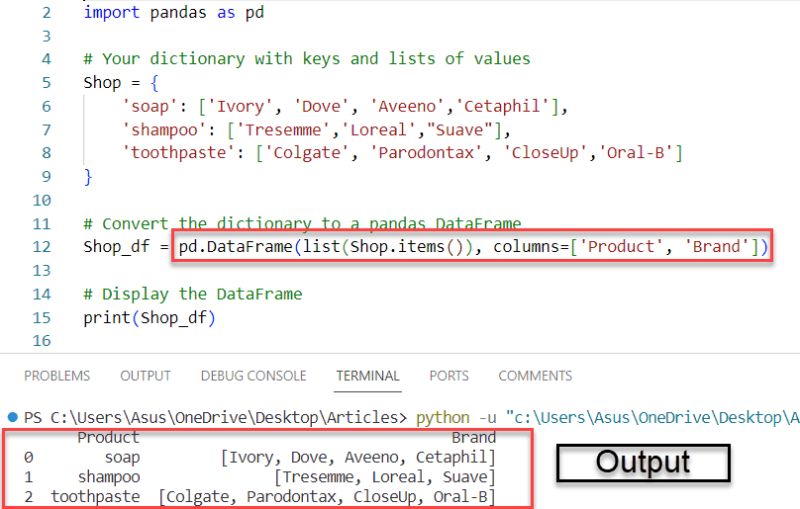
Task: Click the 'toothpaste' dictionary key
Action: (x=179, y=152)
